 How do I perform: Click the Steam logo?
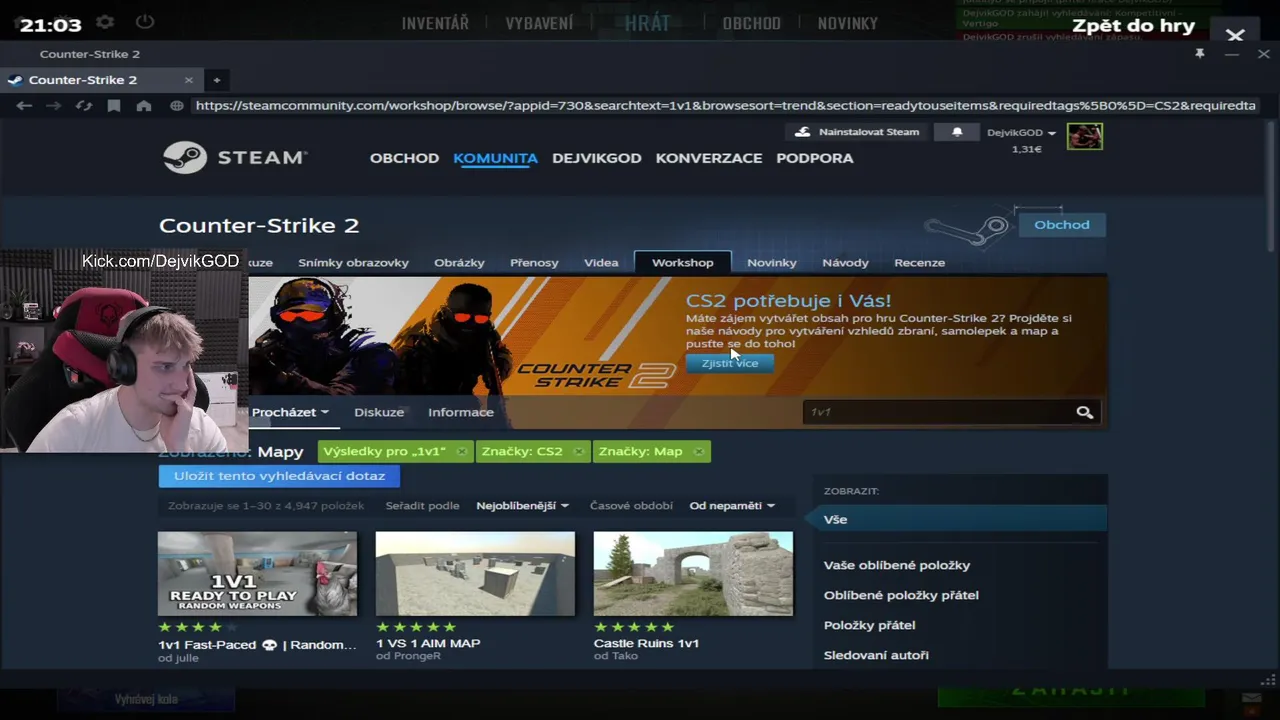point(235,157)
